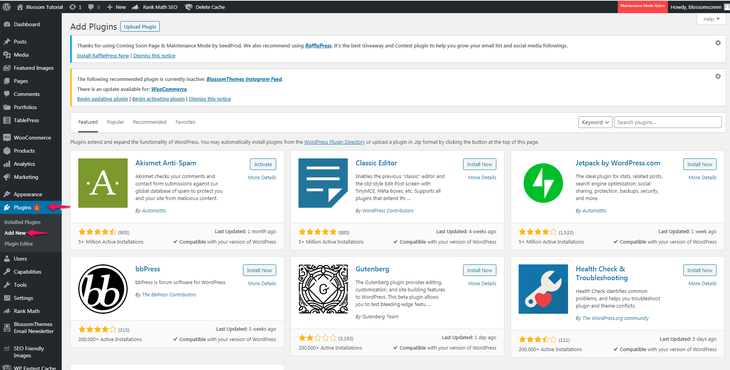Install the Classic Editor plugin now
730x370 pixels.
pyautogui.click(x=480, y=164)
